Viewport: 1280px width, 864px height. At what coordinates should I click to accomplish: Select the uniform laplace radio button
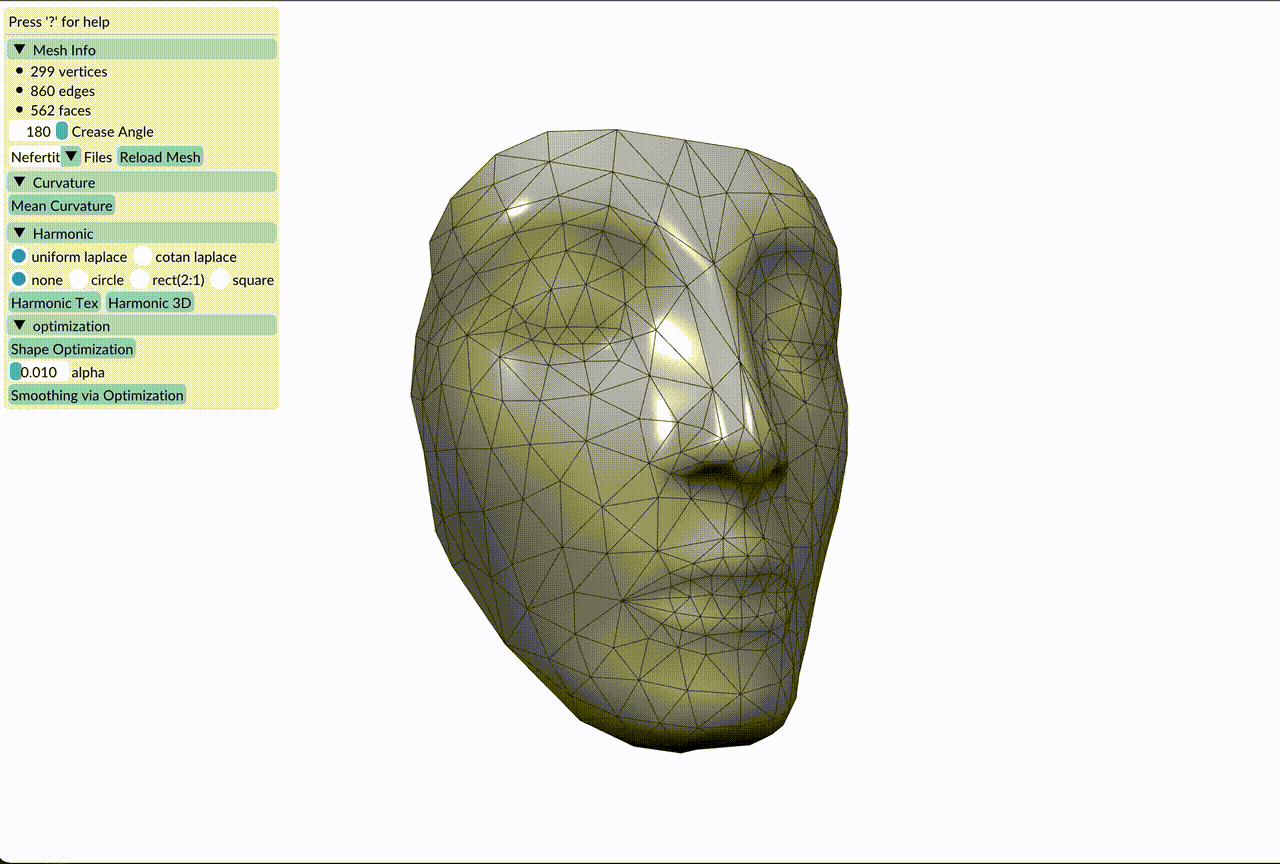click(x=19, y=257)
